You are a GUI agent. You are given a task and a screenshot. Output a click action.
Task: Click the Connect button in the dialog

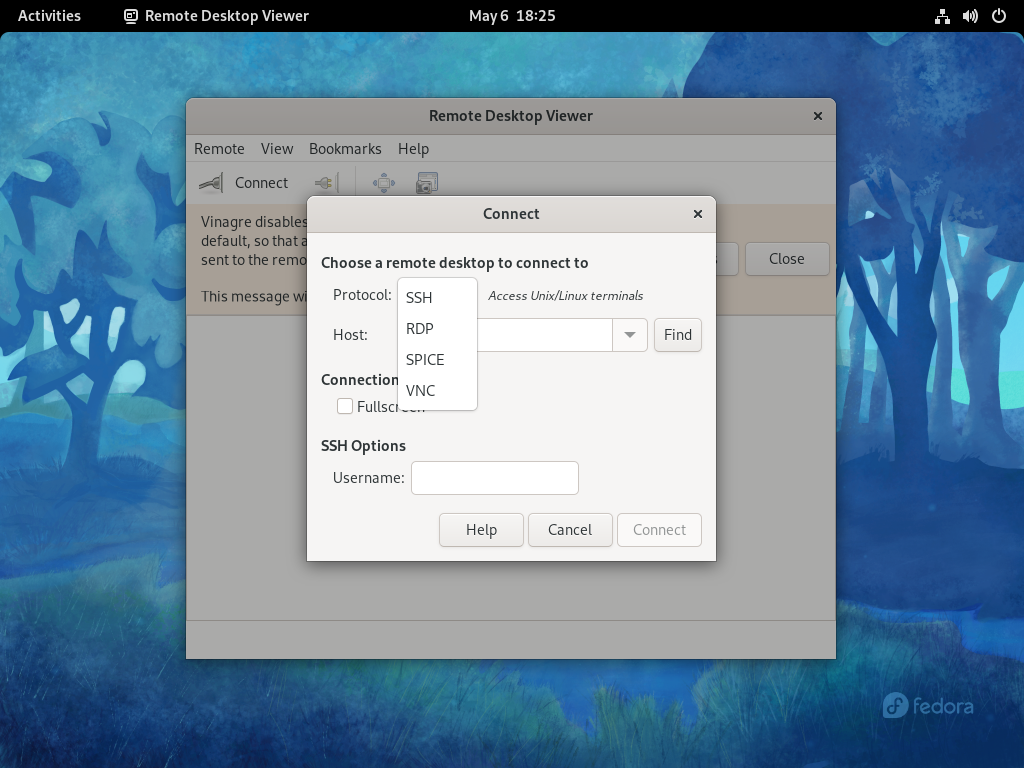point(660,530)
